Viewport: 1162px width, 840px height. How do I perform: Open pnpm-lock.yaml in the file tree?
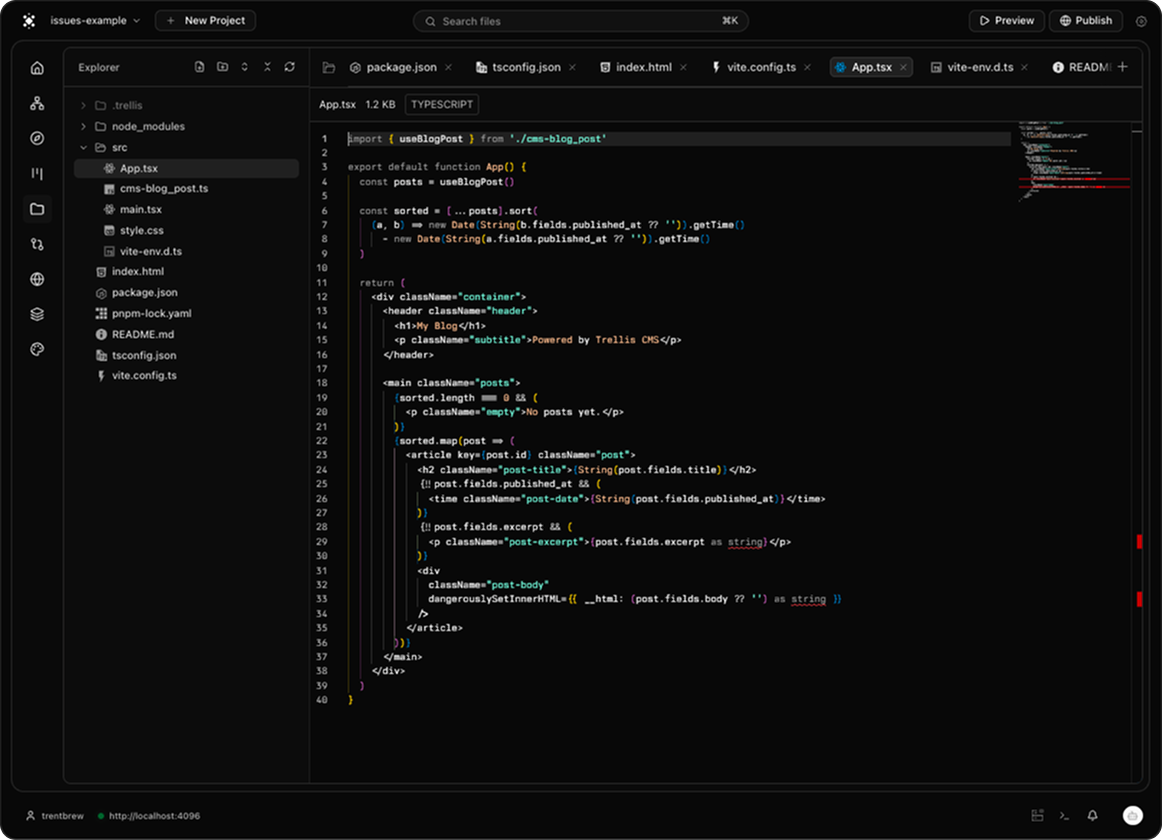click(187, 314)
